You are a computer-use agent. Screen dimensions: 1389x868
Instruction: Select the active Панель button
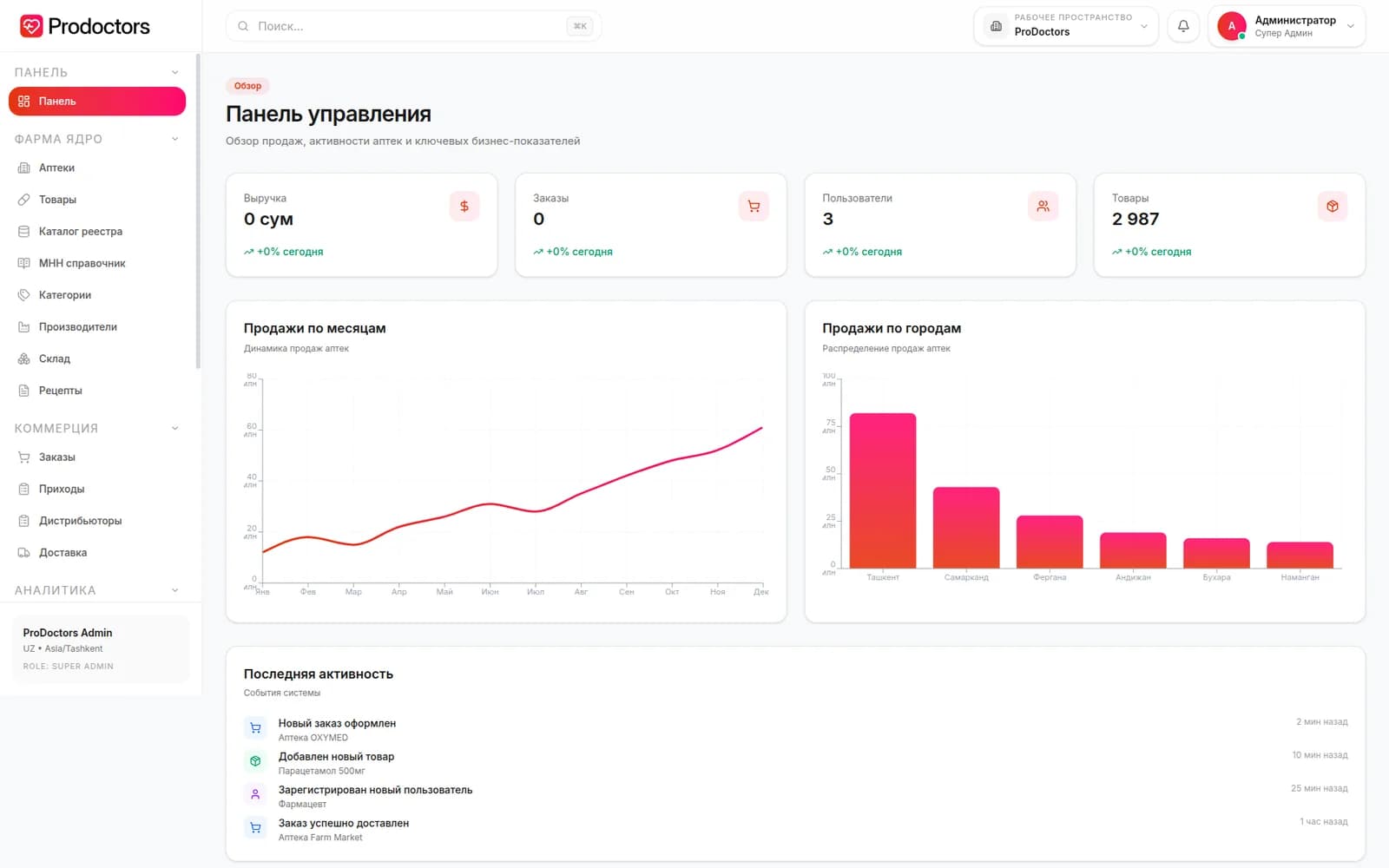[x=97, y=101]
